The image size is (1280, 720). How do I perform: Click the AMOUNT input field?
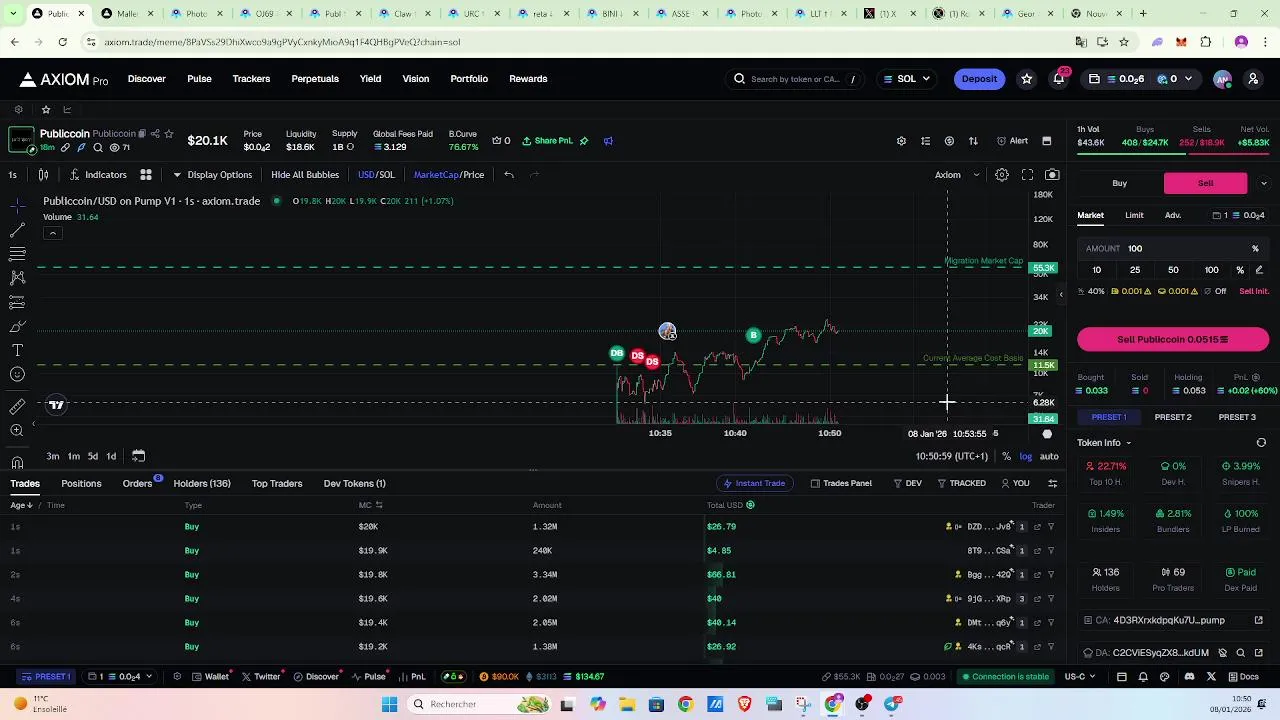tap(1173, 248)
